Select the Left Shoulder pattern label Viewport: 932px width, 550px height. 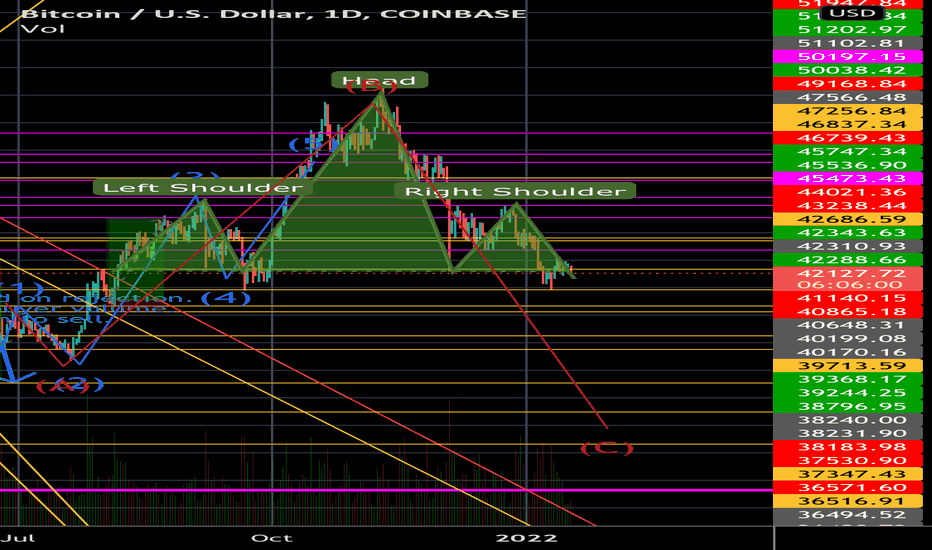pos(203,188)
